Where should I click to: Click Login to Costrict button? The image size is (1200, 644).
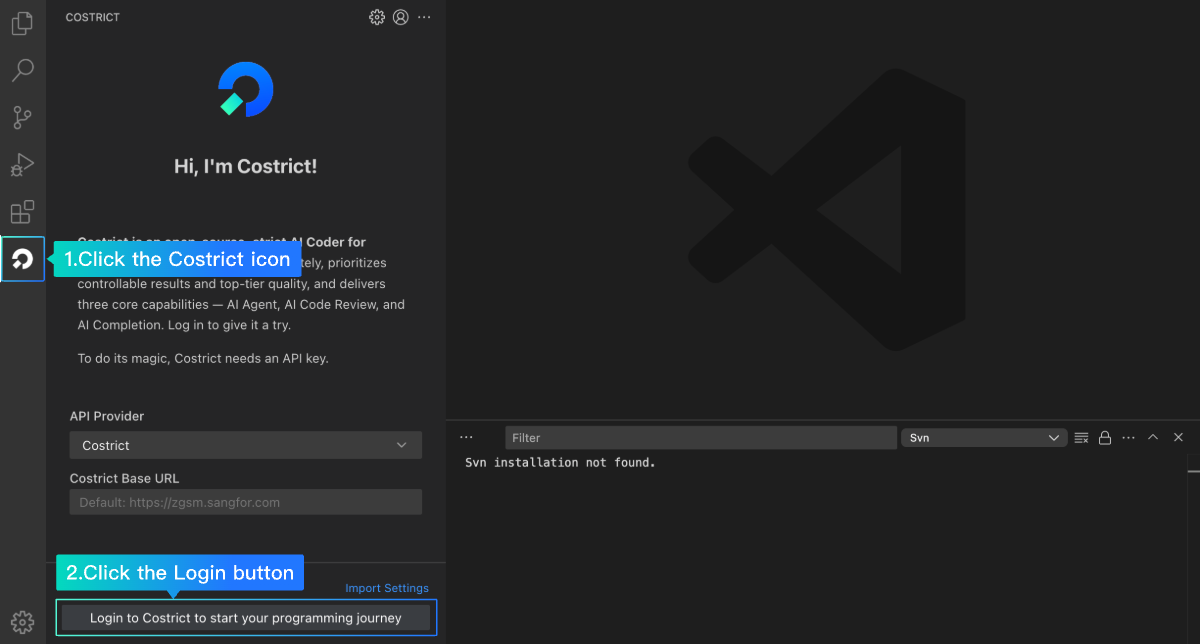[x=246, y=618]
